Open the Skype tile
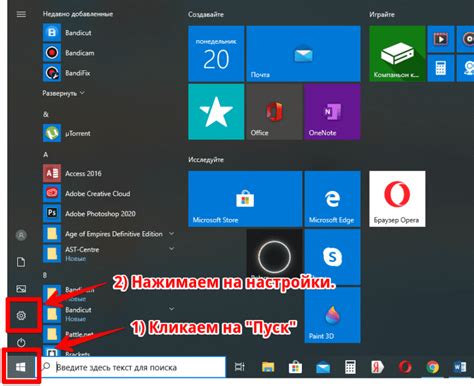 [x=332, y=257]
